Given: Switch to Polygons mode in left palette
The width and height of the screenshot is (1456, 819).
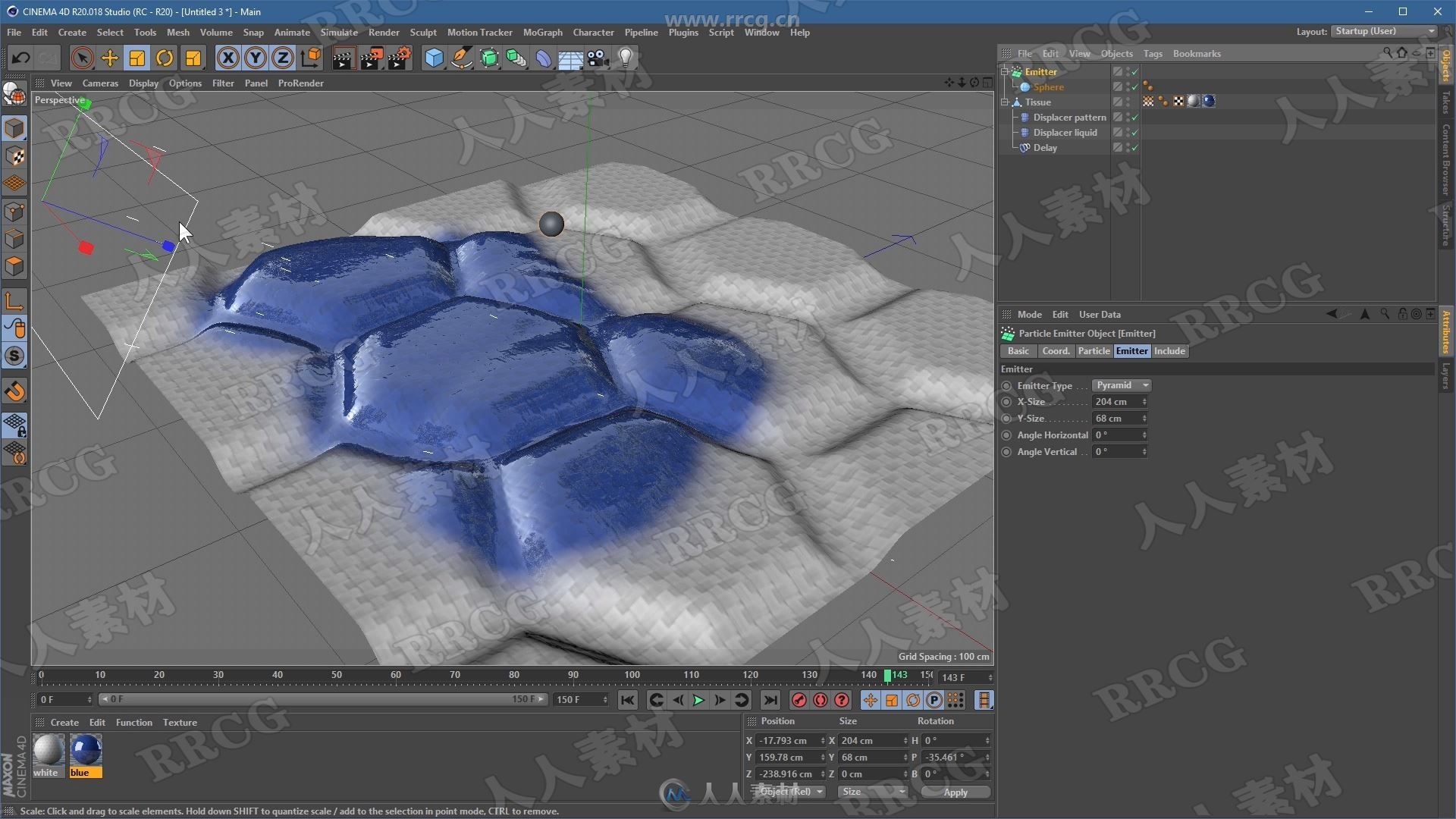Looking at the screenshot, I should [x=14, y=267].
